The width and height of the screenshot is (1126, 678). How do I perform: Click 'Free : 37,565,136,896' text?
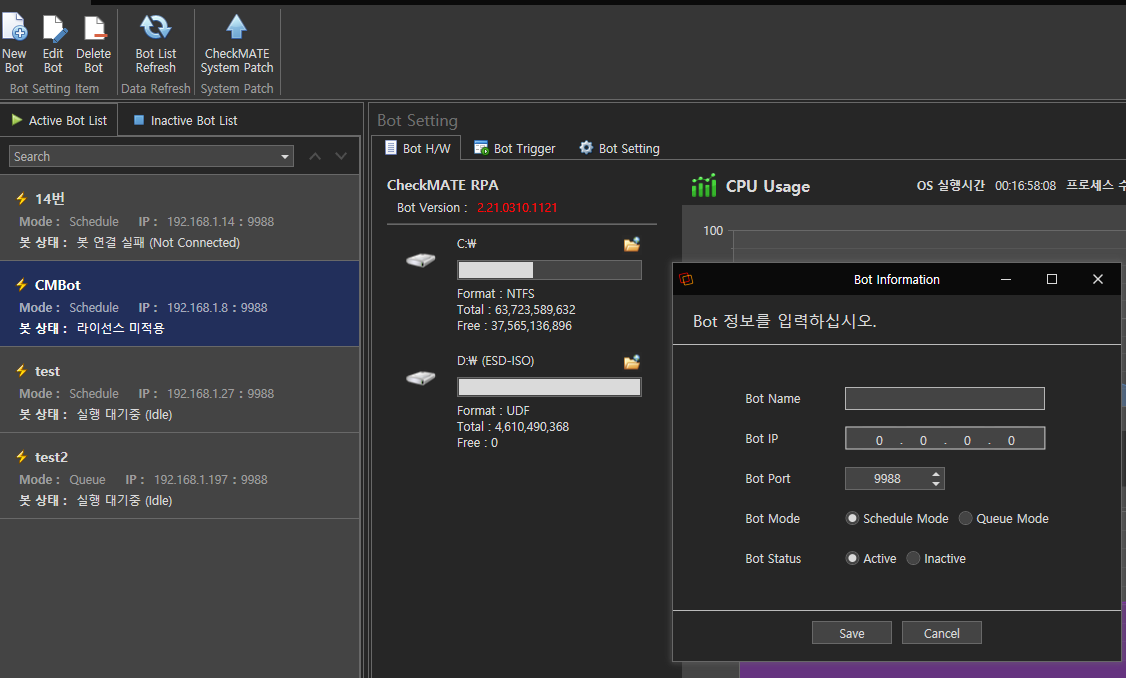(514, 326)
